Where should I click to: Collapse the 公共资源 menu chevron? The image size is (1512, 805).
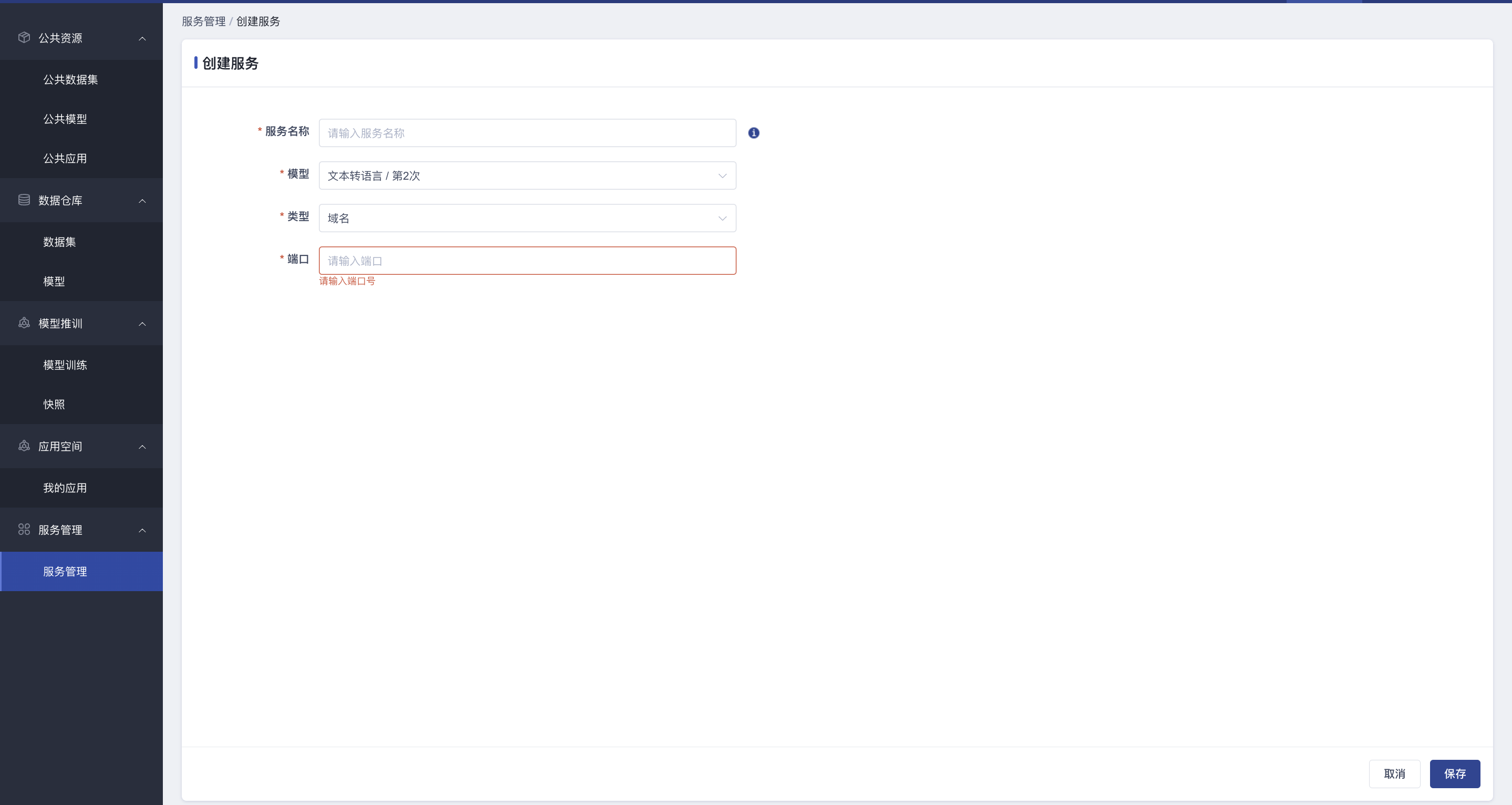142,39
